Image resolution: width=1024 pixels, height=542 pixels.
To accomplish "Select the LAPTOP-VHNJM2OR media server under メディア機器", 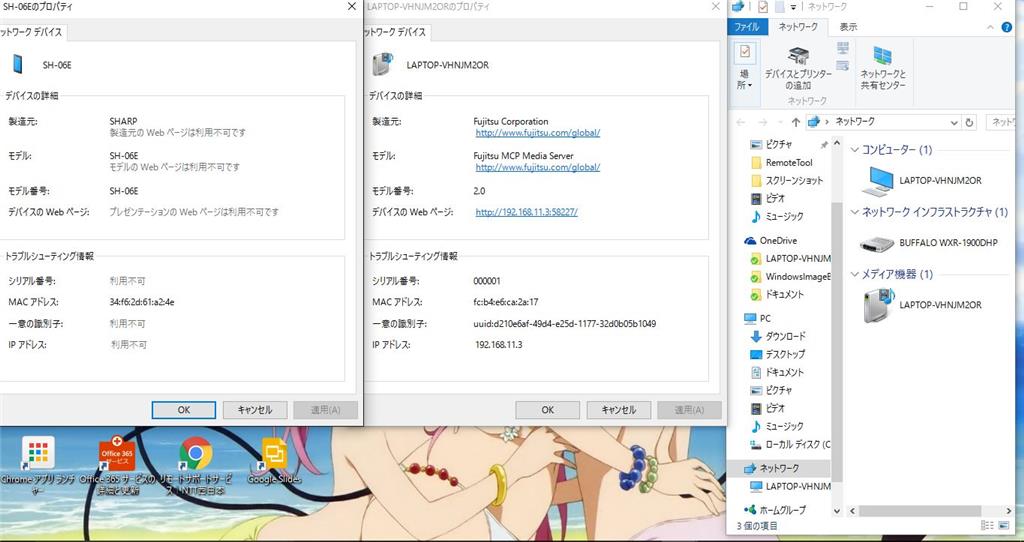I will [x=921, y=305].
